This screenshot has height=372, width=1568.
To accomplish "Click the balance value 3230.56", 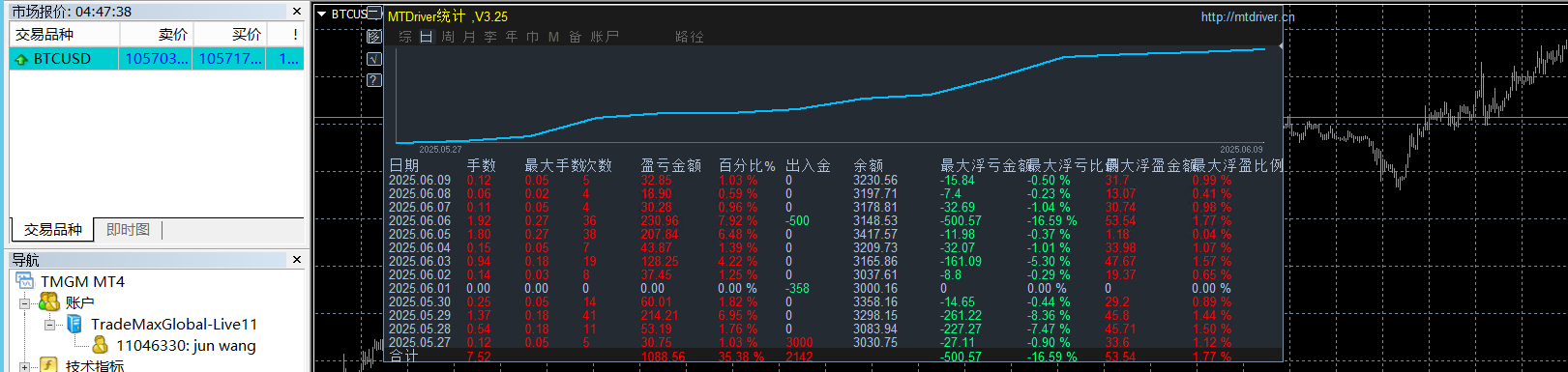I will pos(875,180).
